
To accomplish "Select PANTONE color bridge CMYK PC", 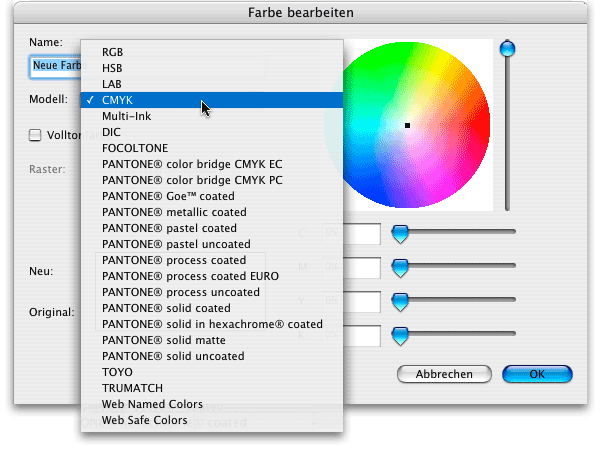I will (212, 180).
